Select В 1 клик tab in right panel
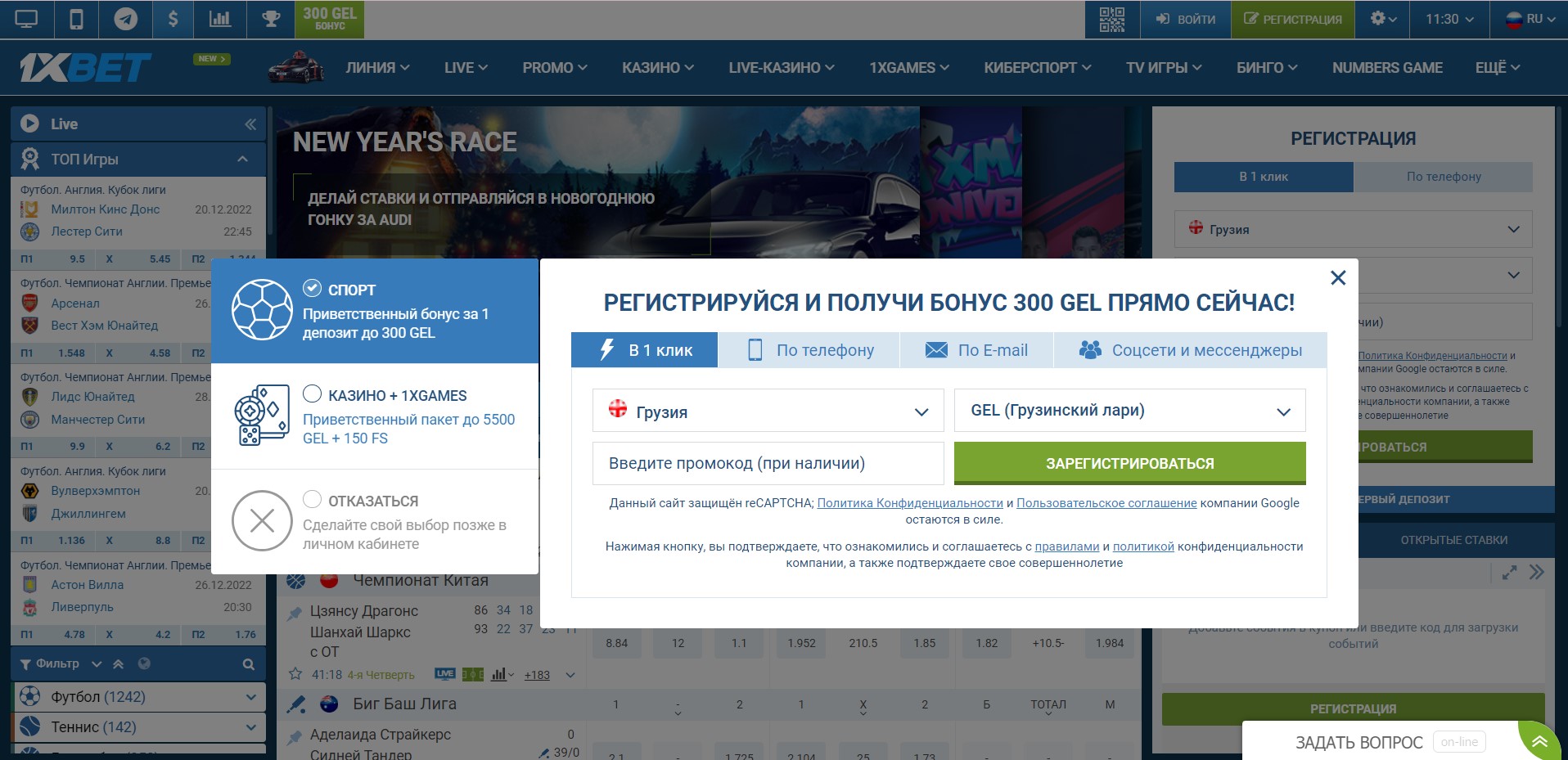The image size is (1568, 760). 1264,177
